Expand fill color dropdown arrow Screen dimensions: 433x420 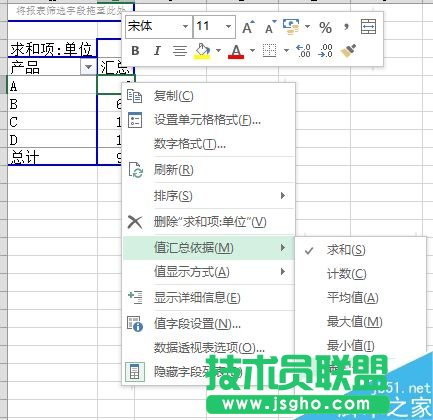218,51
